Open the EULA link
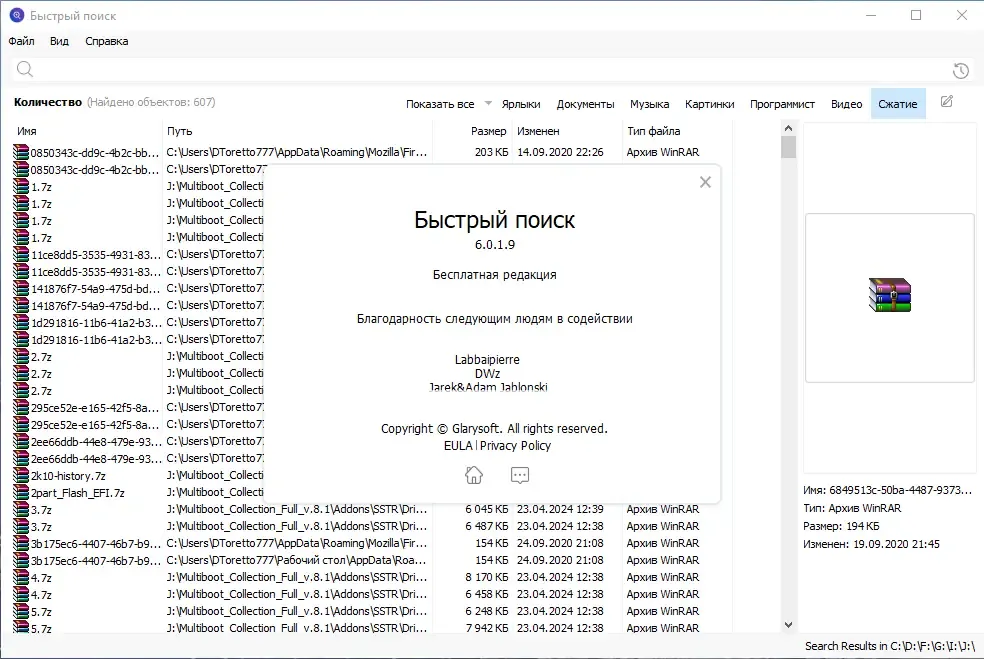This screenshot has height=659, width=984. [x=458, y=446]
